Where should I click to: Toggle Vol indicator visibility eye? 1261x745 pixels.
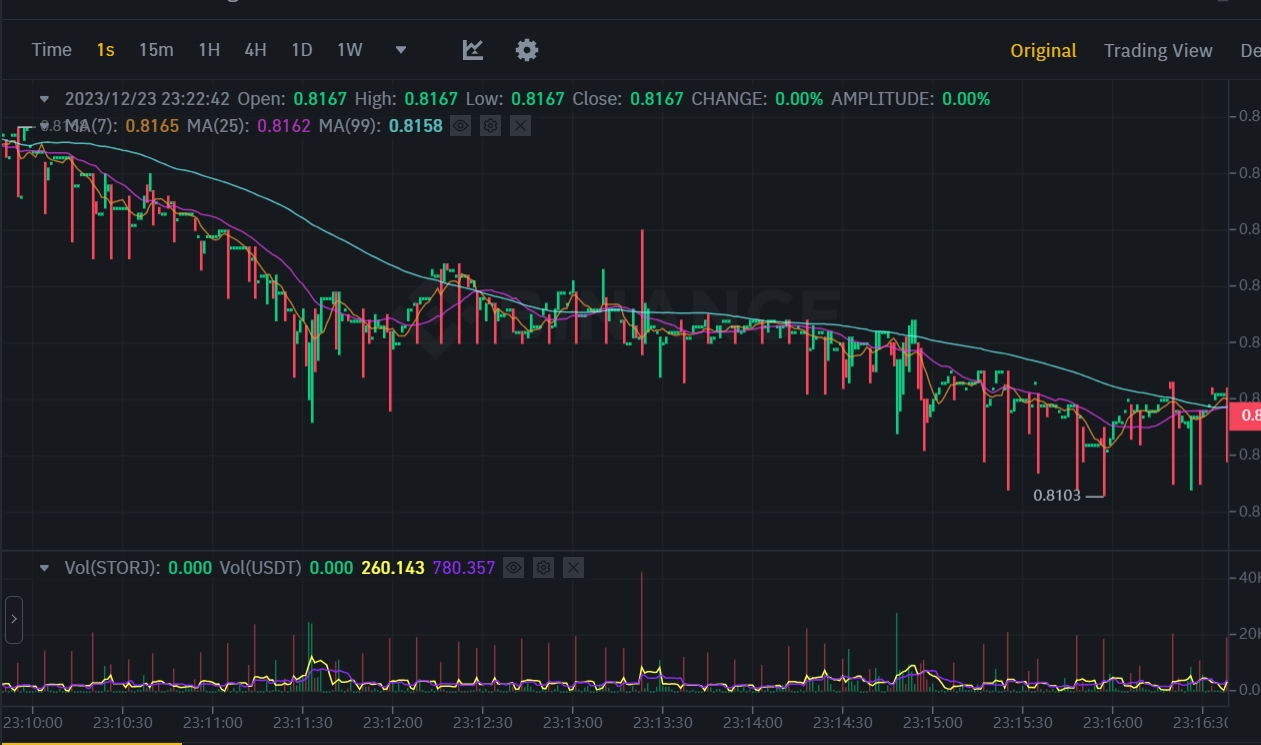click(513, 568)
